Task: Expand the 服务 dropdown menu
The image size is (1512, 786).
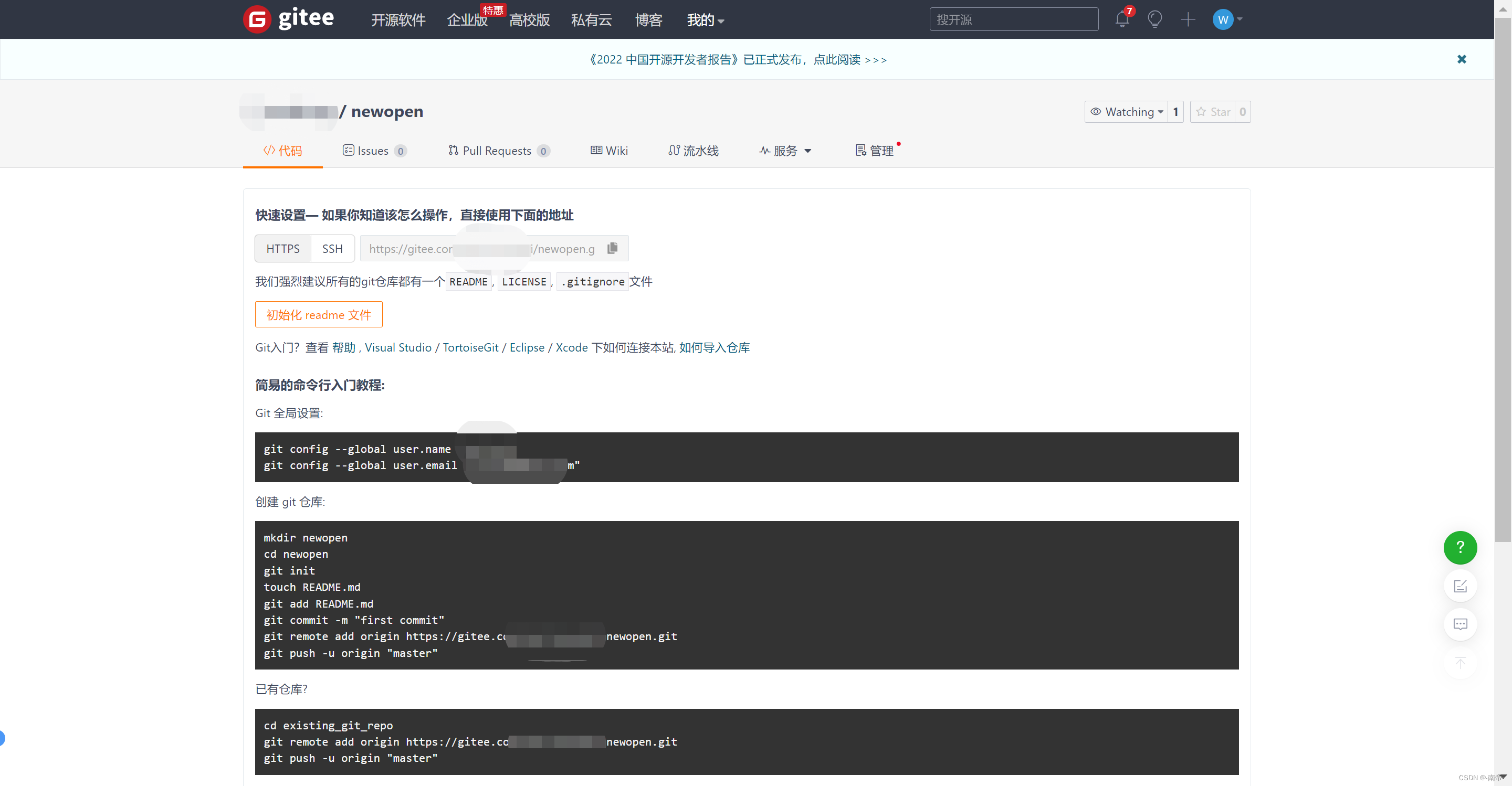Action: [787, 150]
